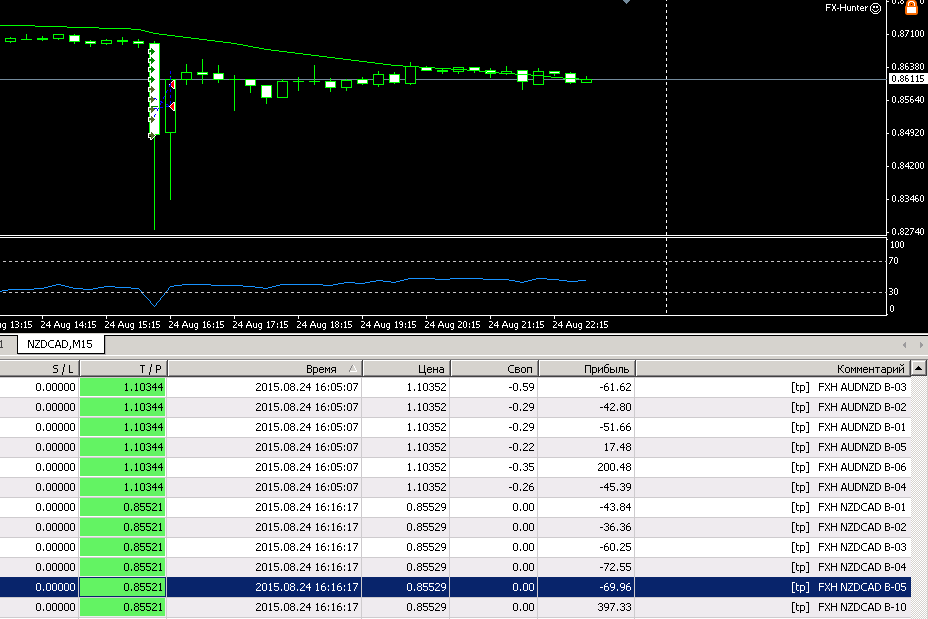Click the profit value -36.36

tap(615, 527)
